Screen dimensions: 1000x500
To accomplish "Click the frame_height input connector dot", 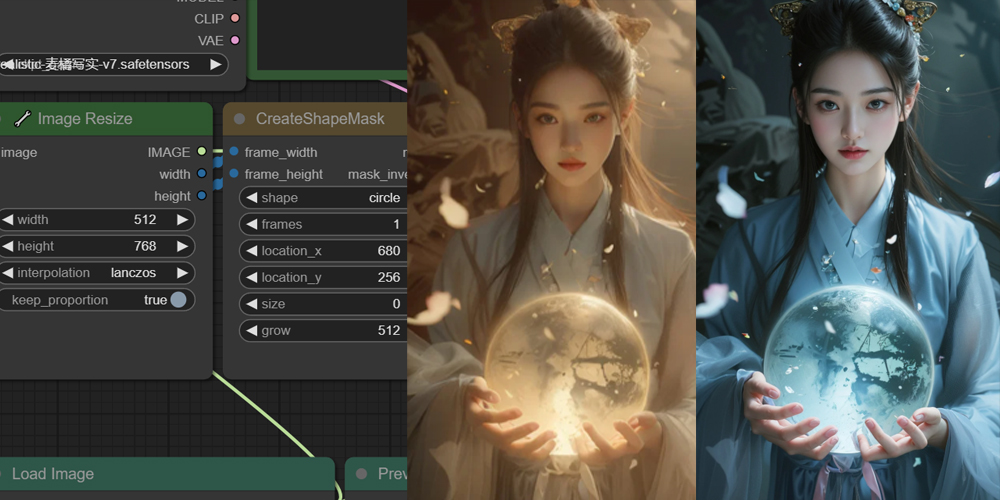I will pyautogui.click(x=234, y=173).
